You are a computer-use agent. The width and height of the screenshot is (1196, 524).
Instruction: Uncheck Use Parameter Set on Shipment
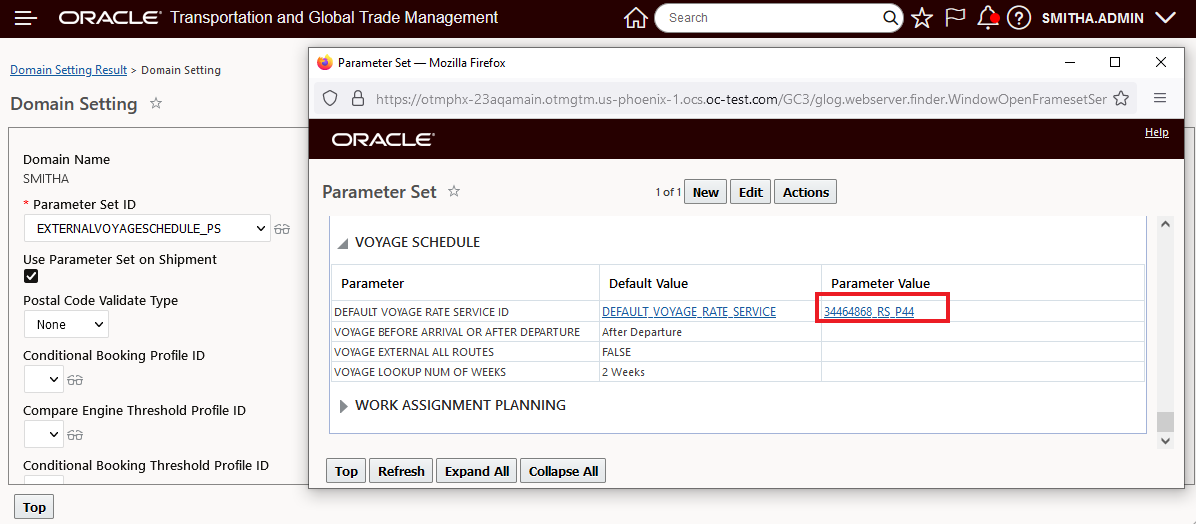point(31,276)
